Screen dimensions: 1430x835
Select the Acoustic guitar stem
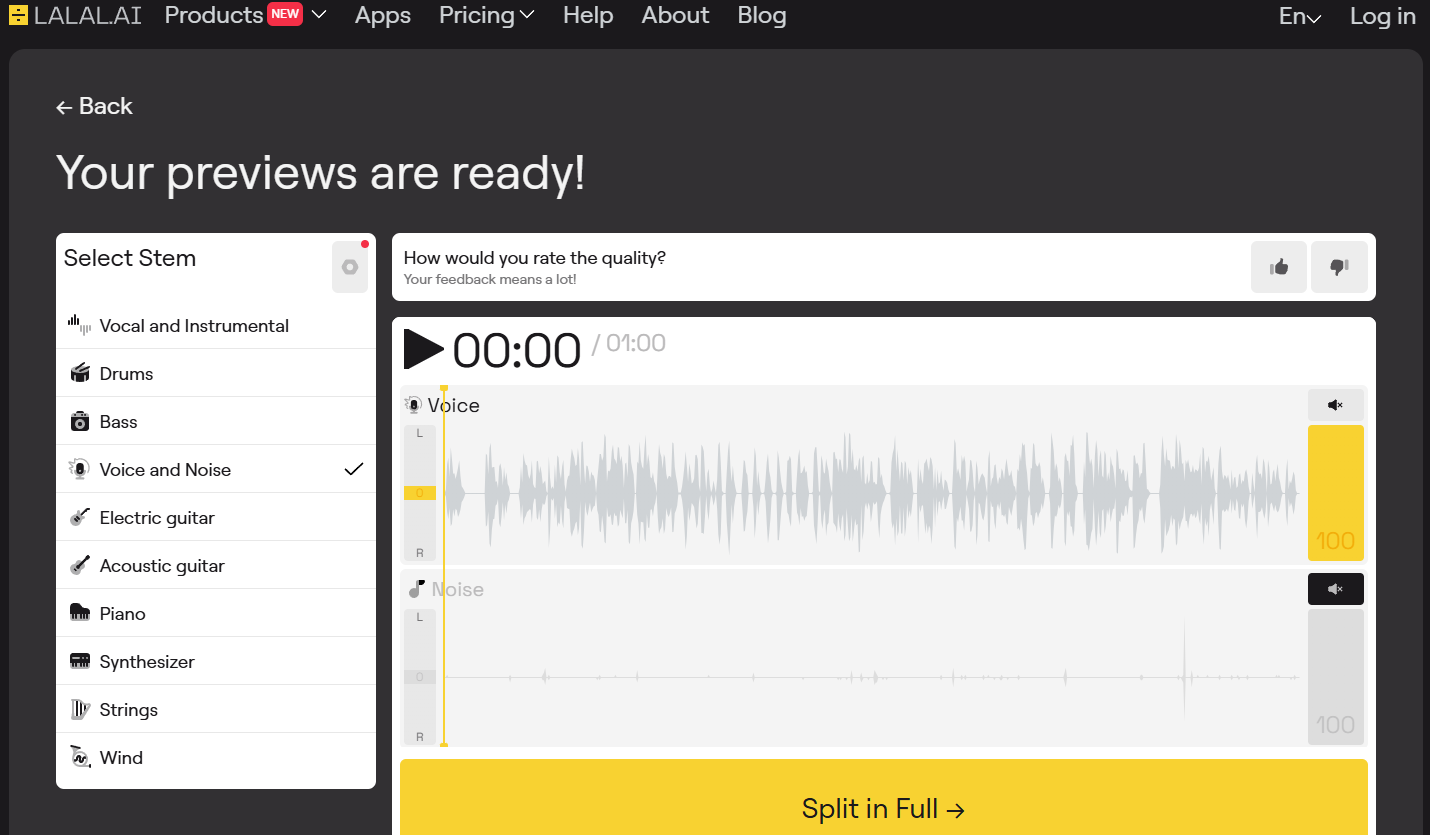216,565
